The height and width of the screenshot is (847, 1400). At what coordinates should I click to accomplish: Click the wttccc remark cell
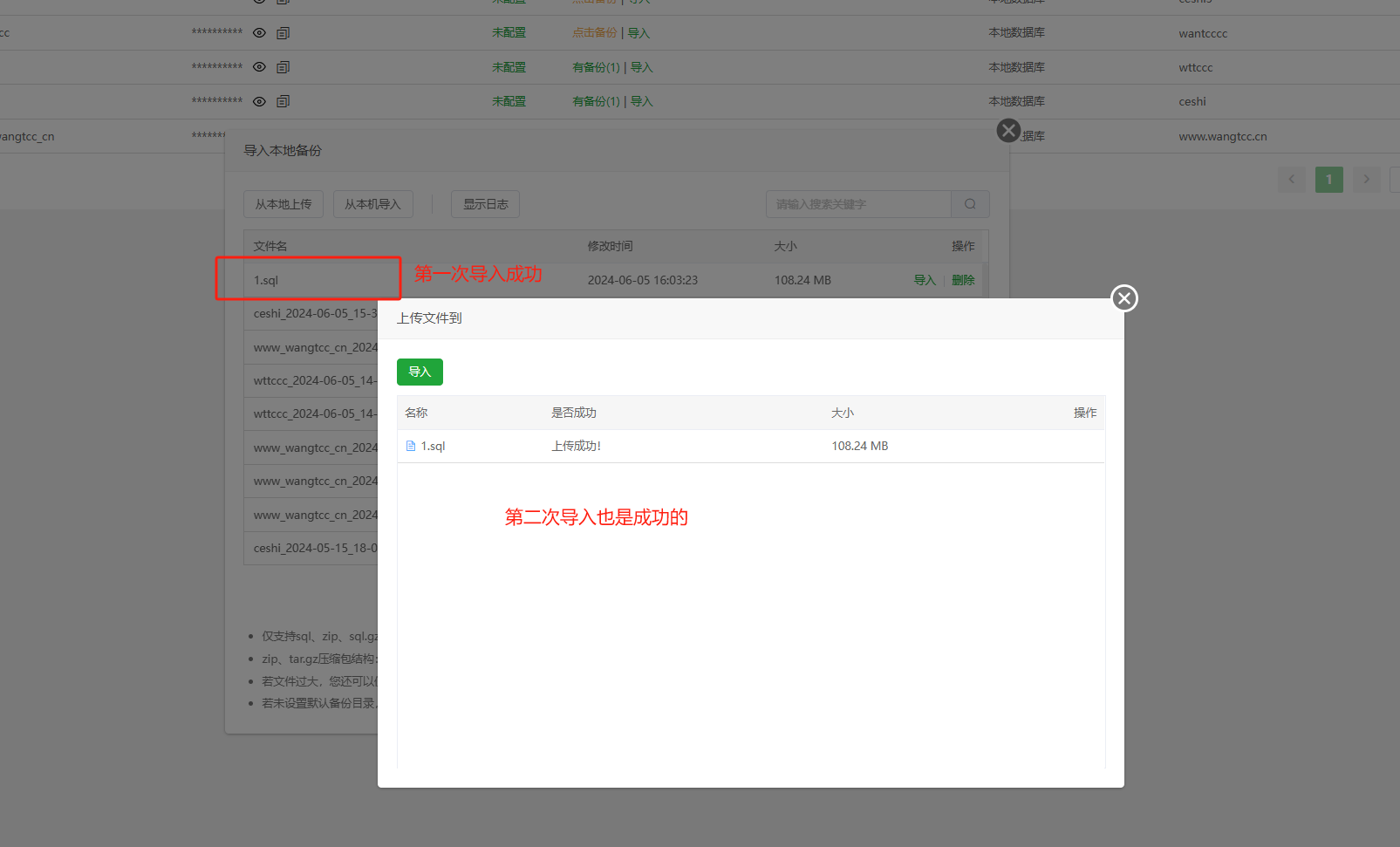1196,67
